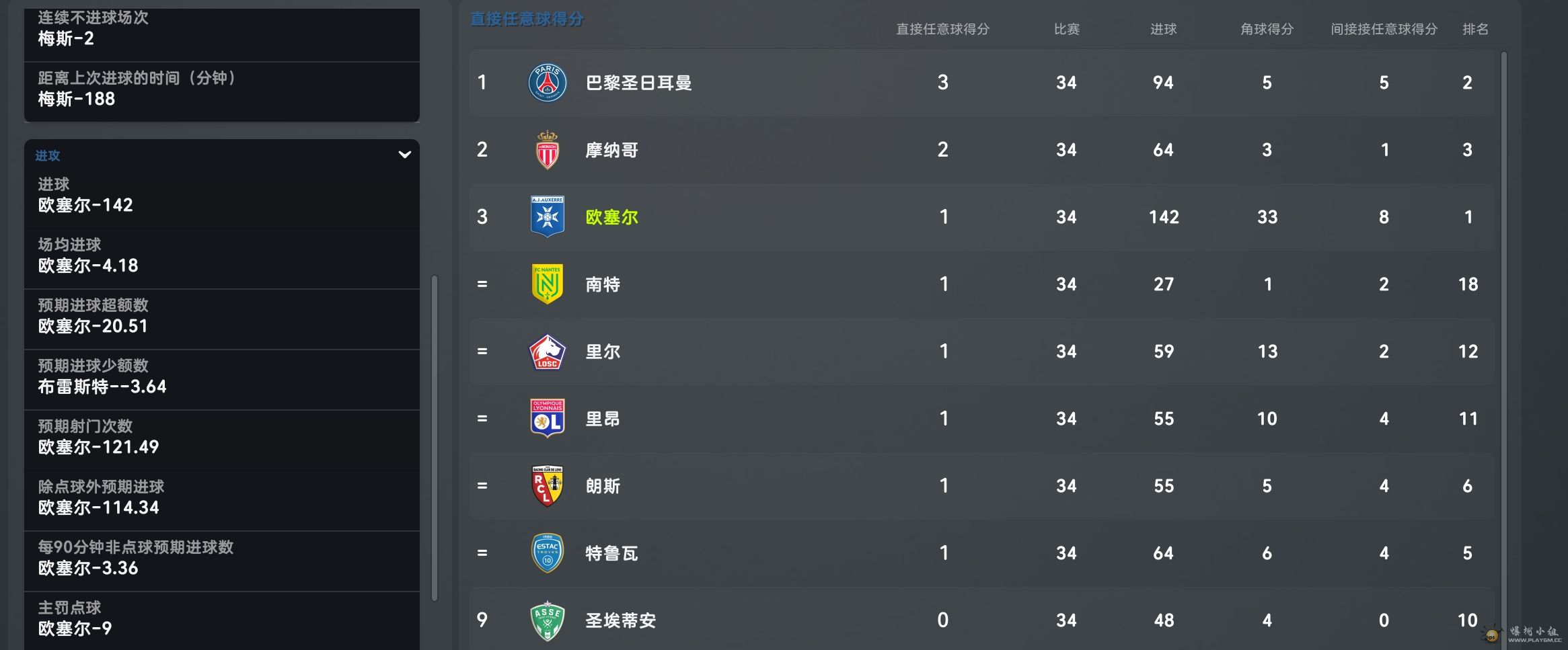Image resolution: width=1568 pixels, height=650 pixels.
Task: Open the 巴黎圣日耳曼 team name link
Action: pos(638,83)
